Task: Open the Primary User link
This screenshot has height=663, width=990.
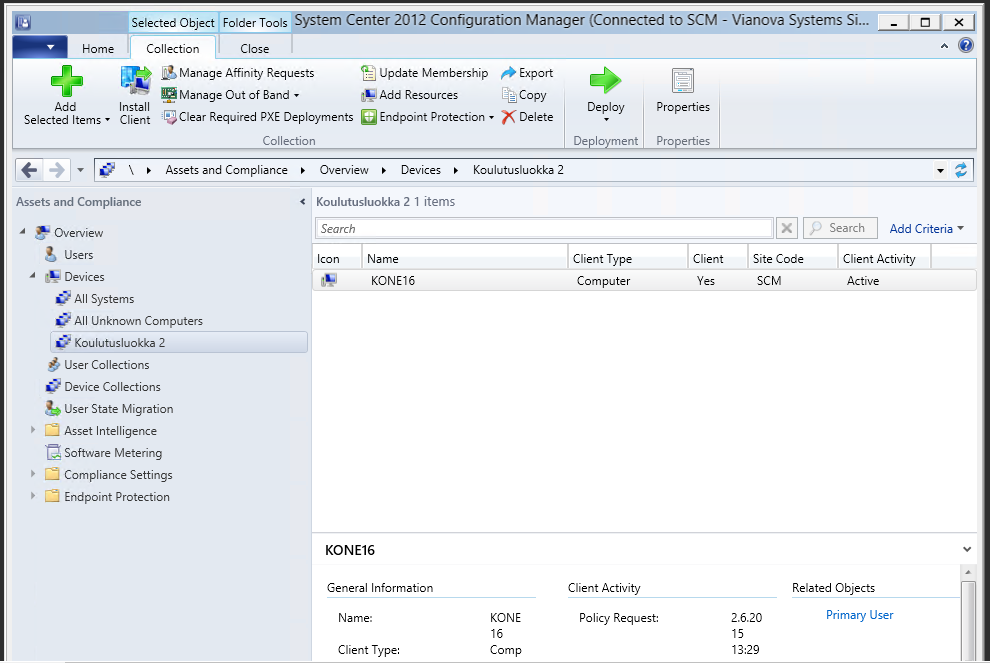Action: point(859,615)
